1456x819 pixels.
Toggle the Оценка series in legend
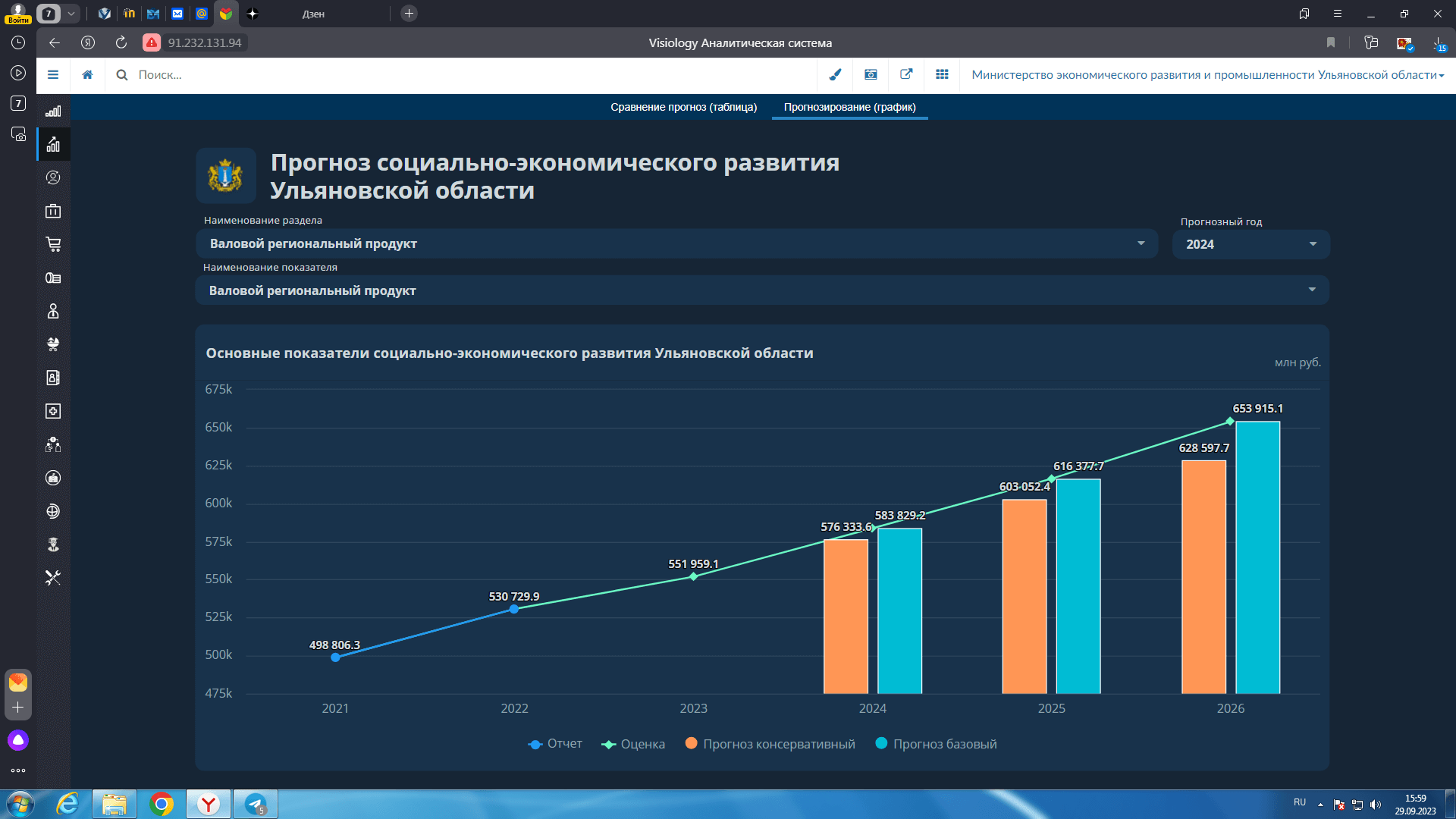(633, 744)
